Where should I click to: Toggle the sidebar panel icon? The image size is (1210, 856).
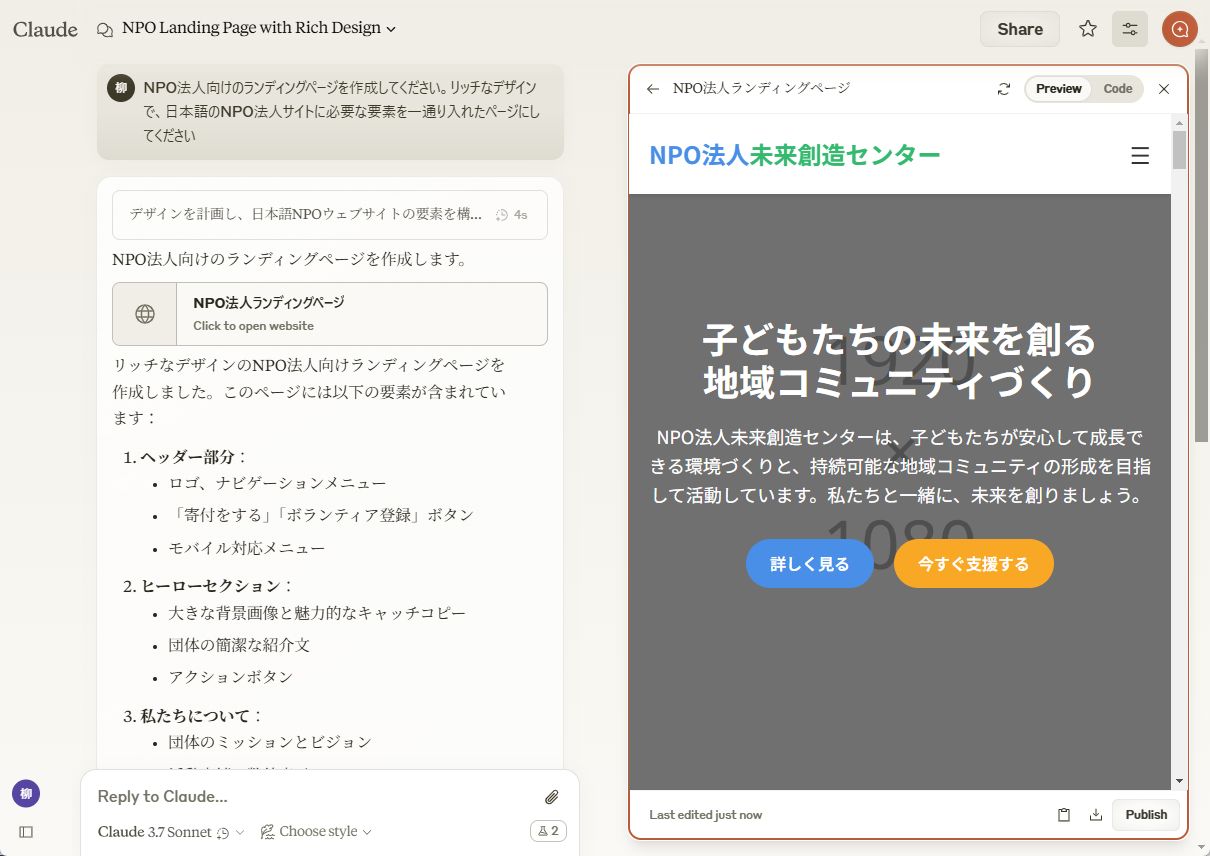pos(26,832)
